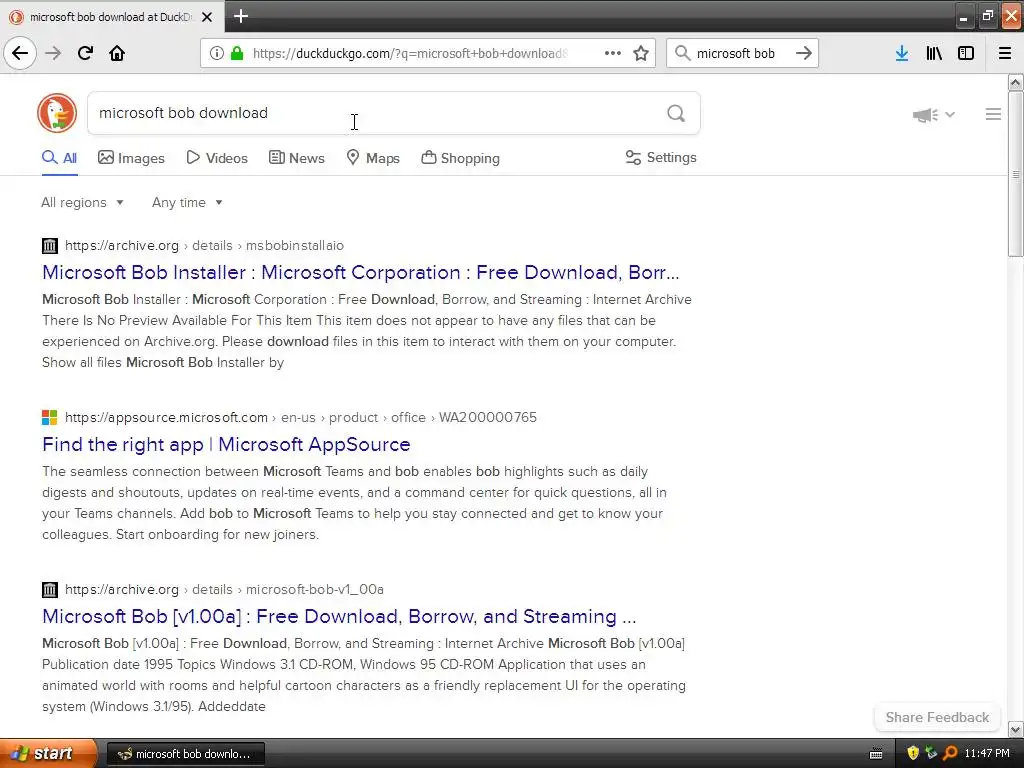The height and width of the screenshot is (768, 1024).
Task: Click the Share Feedback button
Action: (937, 717)
